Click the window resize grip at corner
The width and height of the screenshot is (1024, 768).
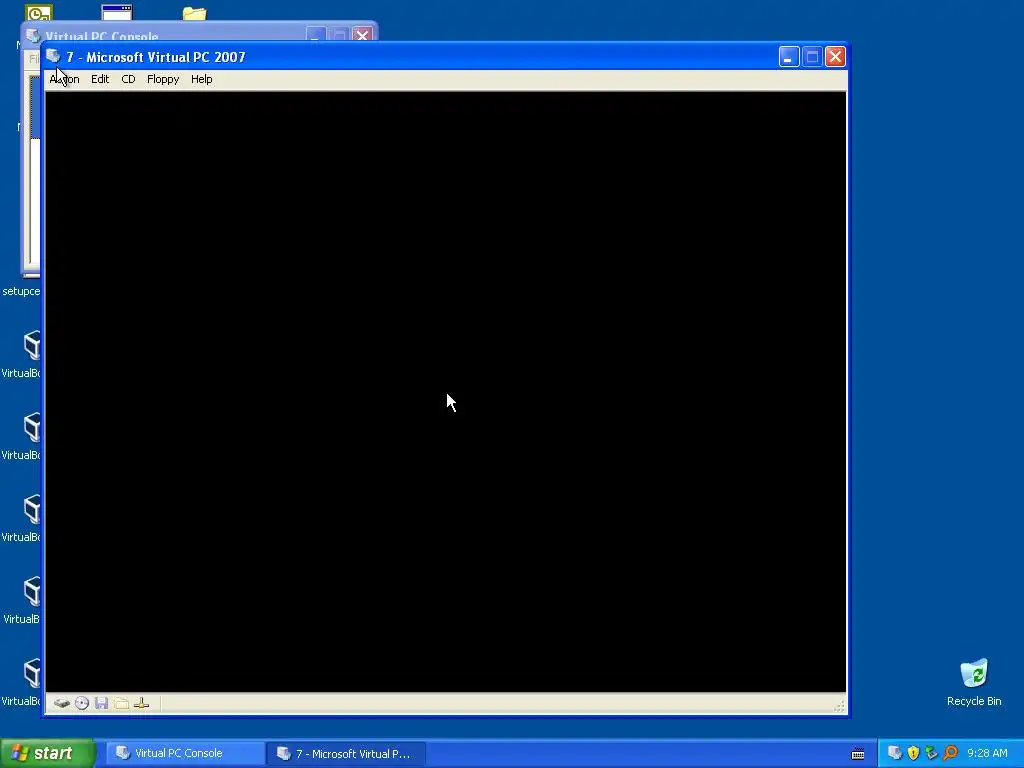[x=839, y=705]
